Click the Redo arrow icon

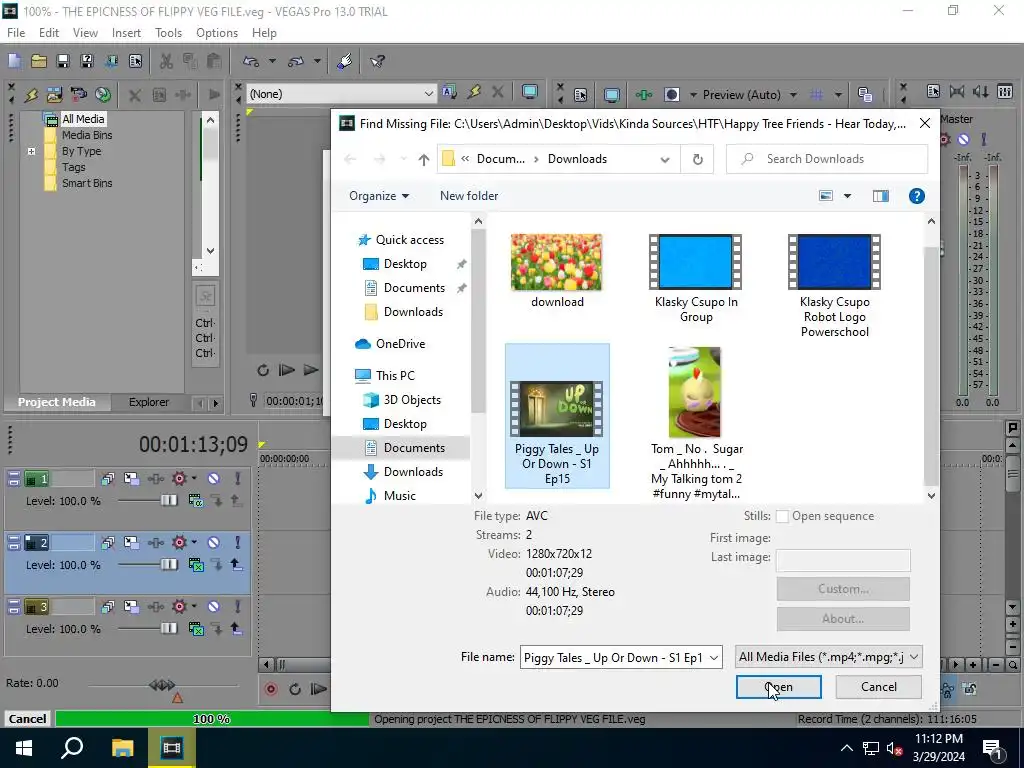(x=296, y=61)
